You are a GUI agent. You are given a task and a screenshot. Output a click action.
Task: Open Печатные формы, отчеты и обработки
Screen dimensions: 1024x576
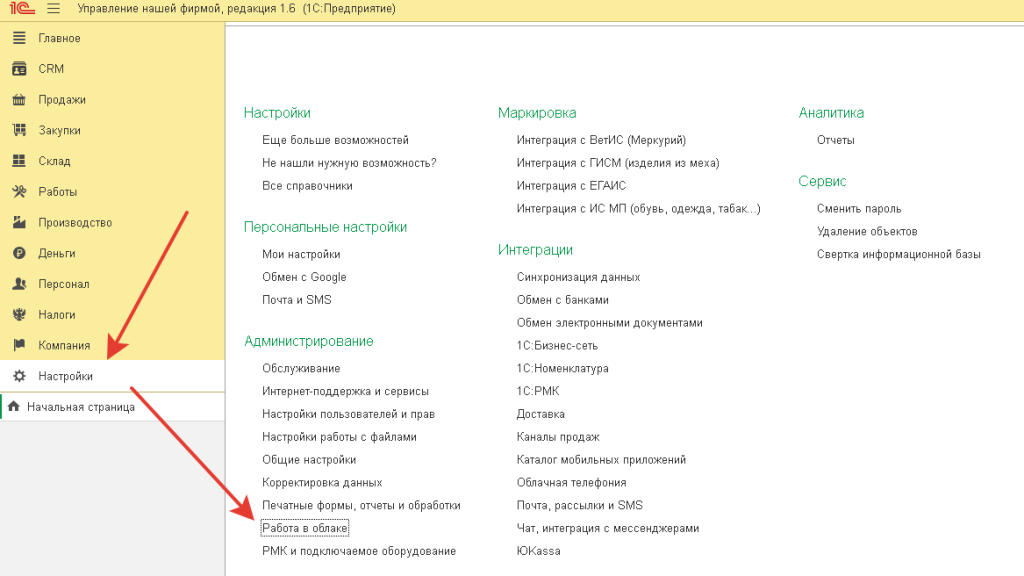pos(361,505)
